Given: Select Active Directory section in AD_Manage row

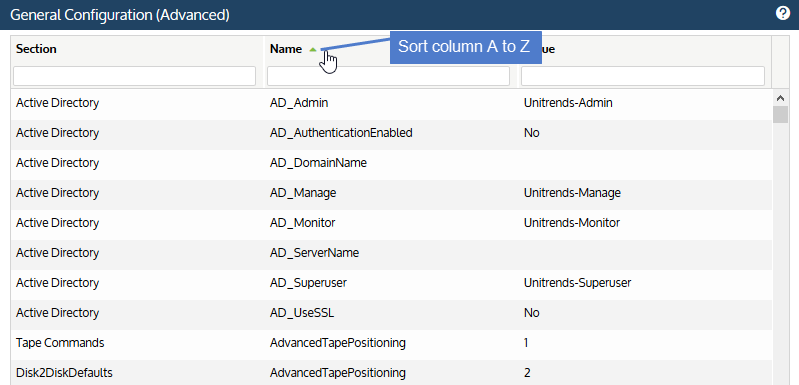Looking at the screenshot, I should point(58,193).
